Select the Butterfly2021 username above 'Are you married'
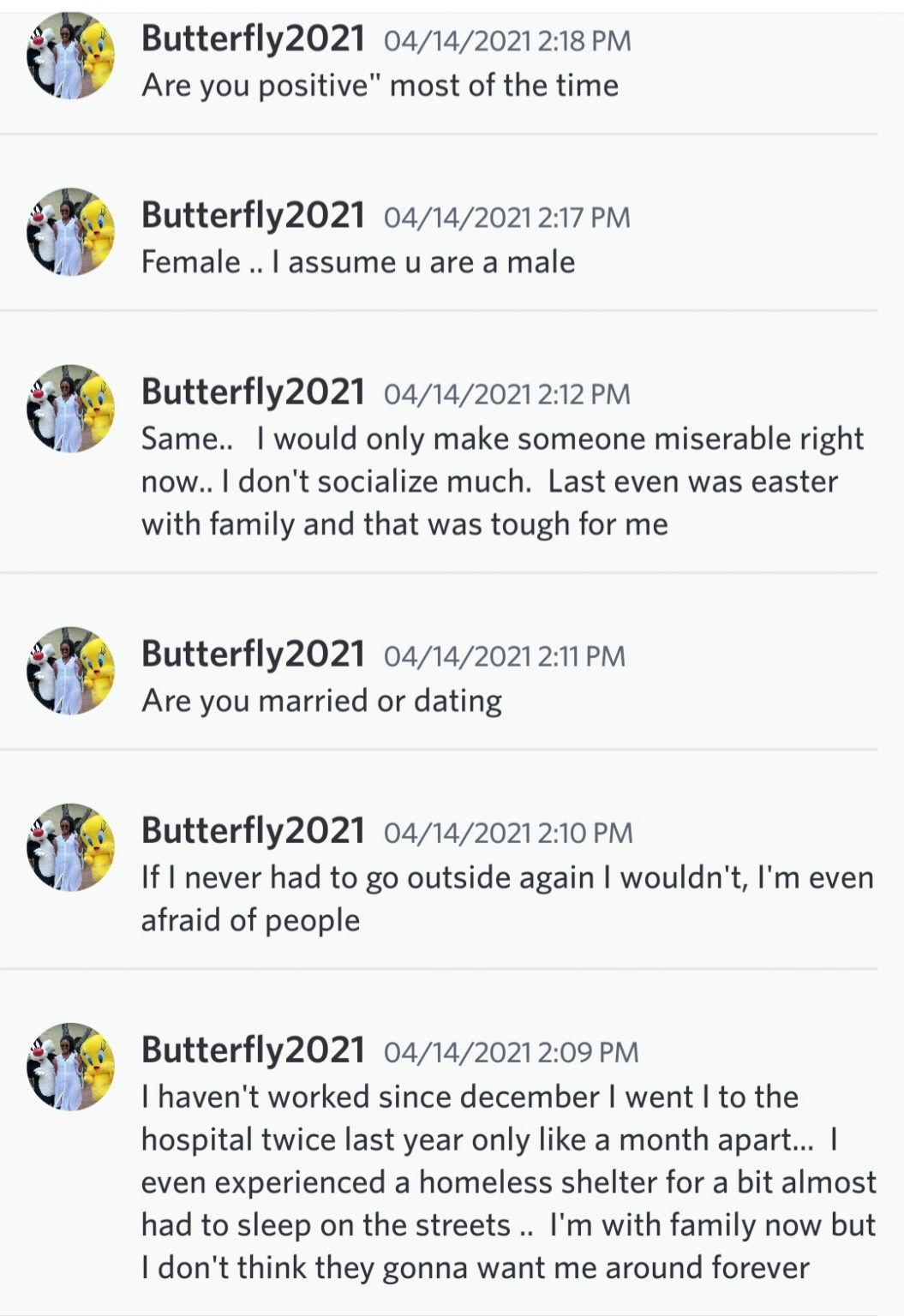Screen dimensions: 904x1316 [x=253, y=655]
